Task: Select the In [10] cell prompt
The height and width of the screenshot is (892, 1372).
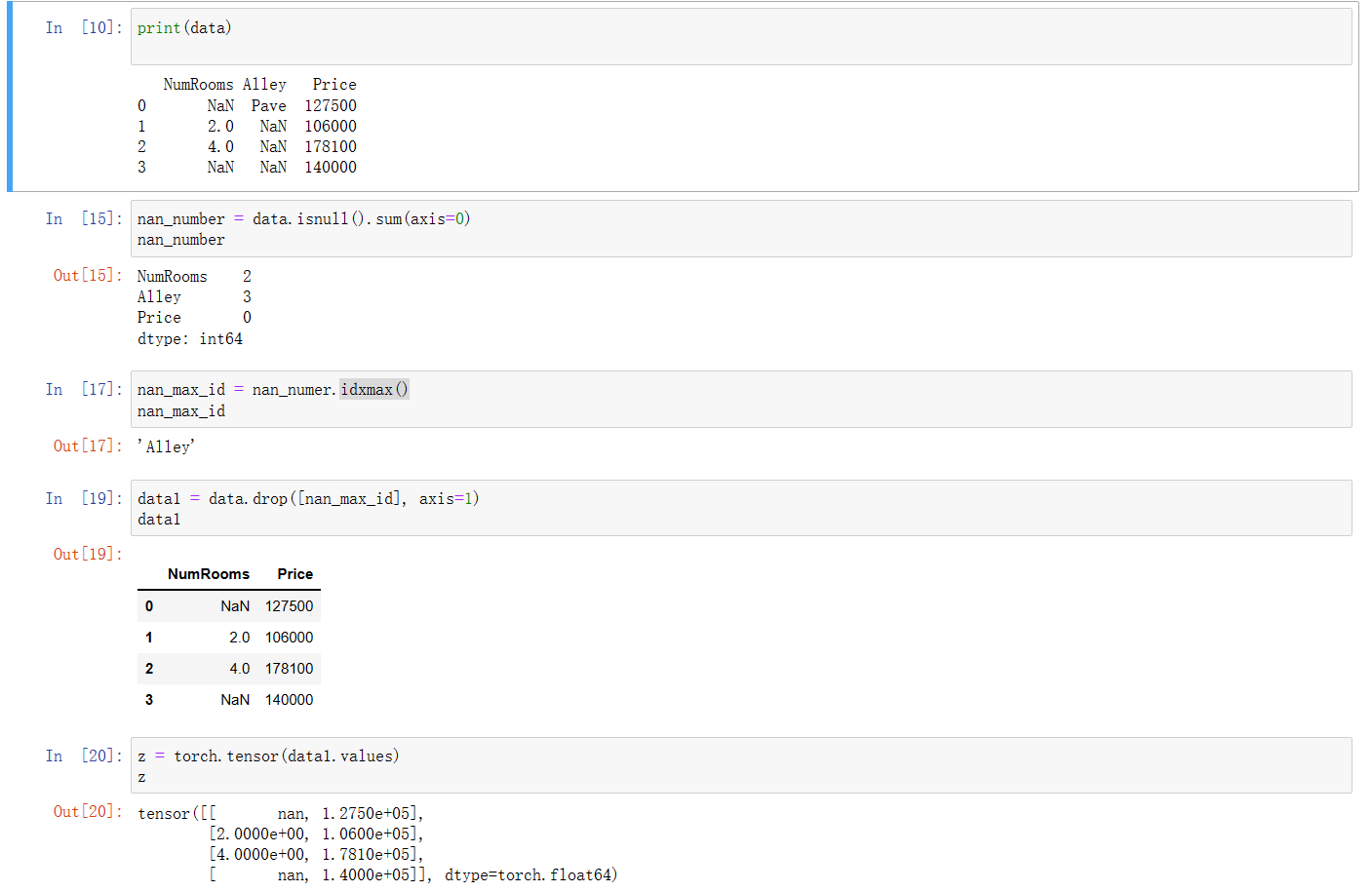Action: point(84,28)
